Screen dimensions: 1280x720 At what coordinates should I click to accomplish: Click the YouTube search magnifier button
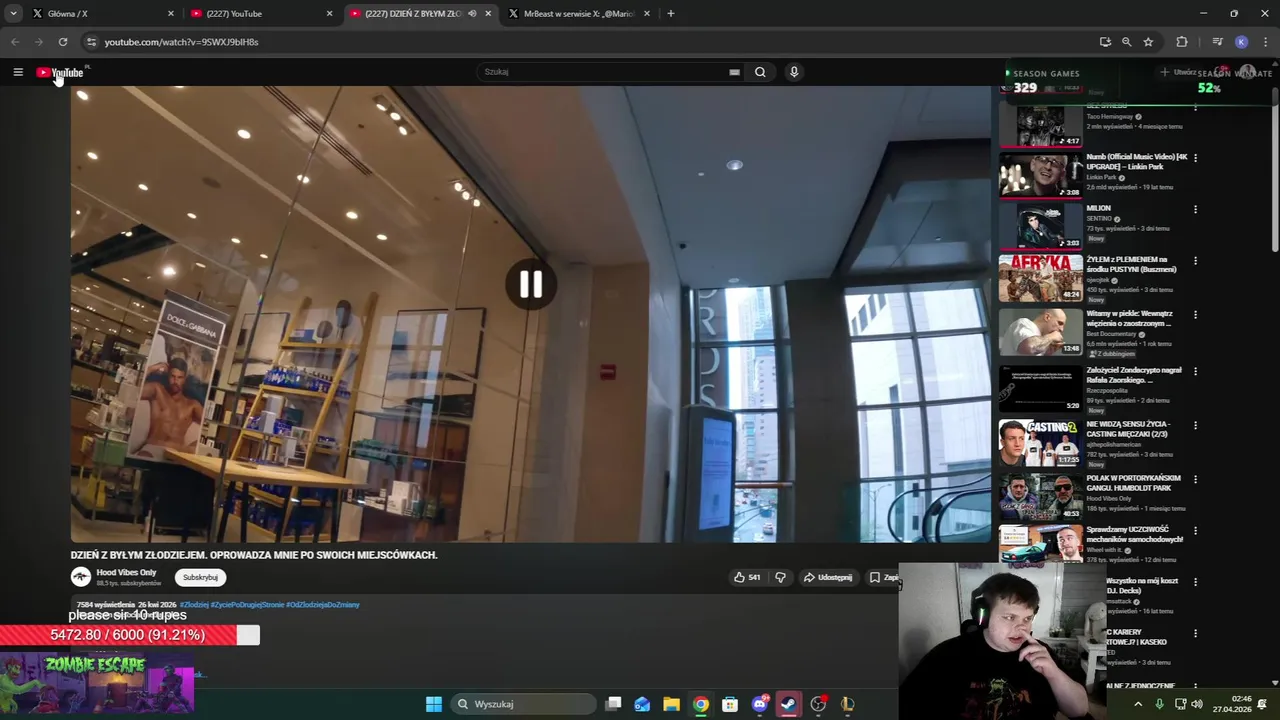(760, 72)
